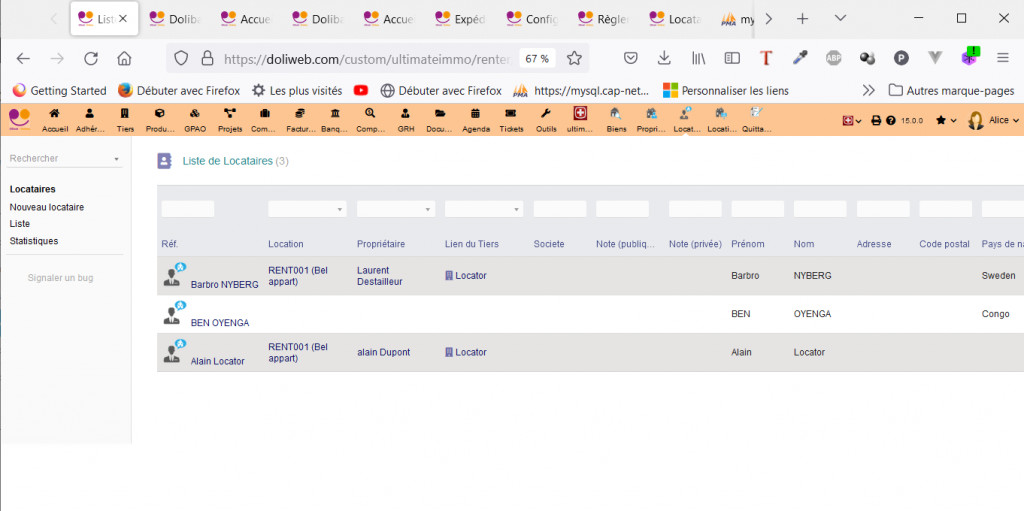Expand the Location filter dropdown
Screen dimensions: 1024x511
(307, 209)
